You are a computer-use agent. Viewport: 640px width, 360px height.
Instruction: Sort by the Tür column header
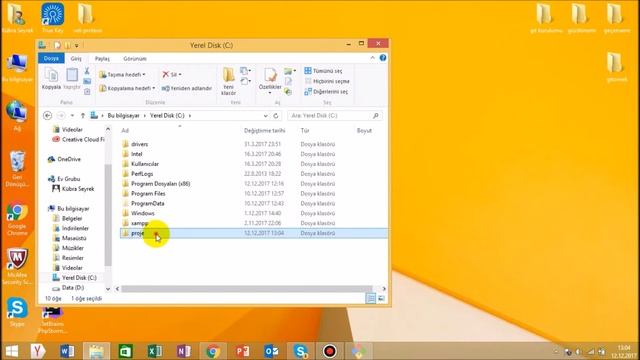click(305, 131)
